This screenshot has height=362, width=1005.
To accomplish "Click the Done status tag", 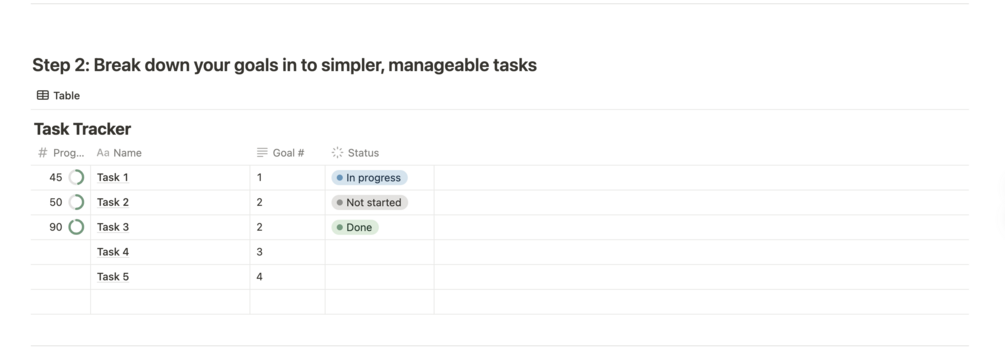I will 355,227.
